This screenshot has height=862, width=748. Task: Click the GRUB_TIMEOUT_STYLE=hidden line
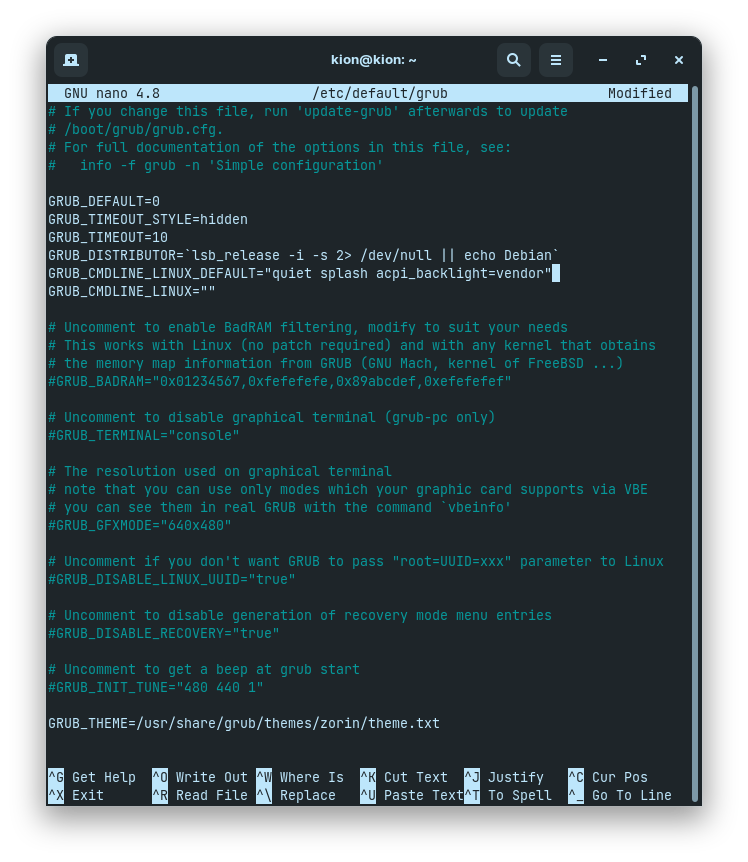point(148,220)
